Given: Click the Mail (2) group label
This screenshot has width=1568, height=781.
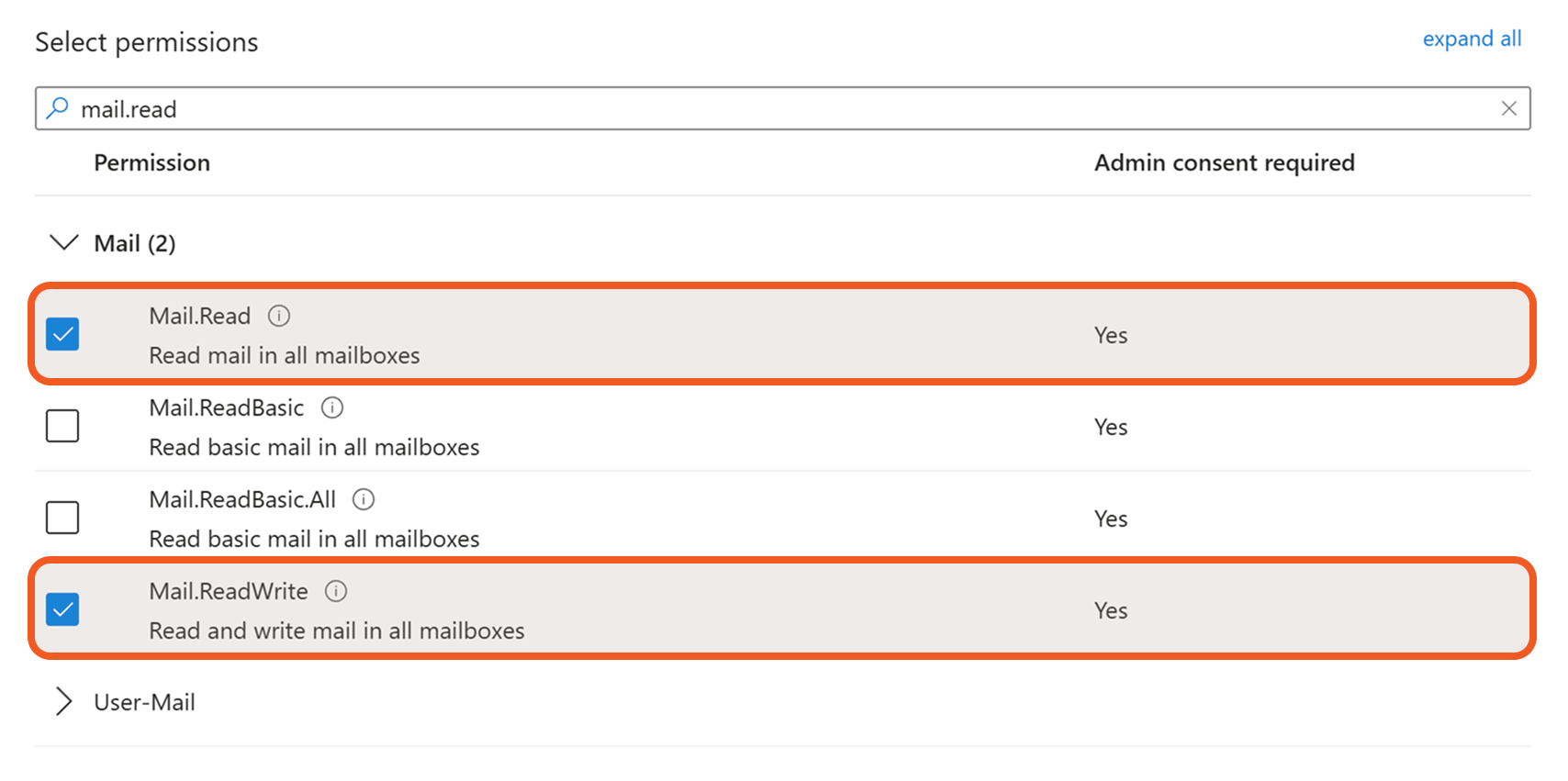Looking at the screenshot, I should click(135, 244).
